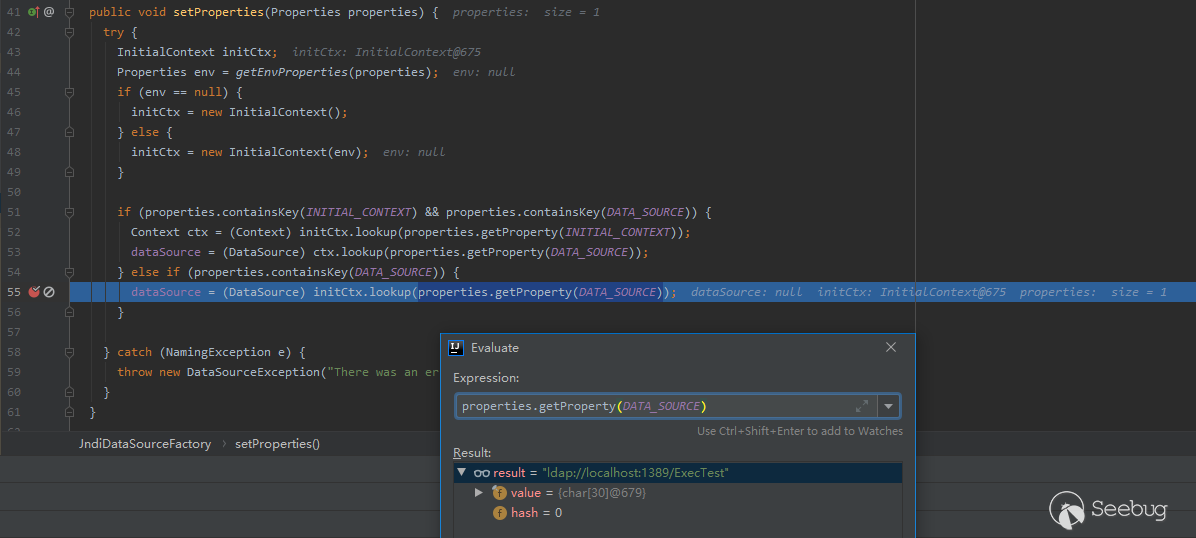Fold the catch block at line 58
The image size is (1196, 538).
pos(69,352)
